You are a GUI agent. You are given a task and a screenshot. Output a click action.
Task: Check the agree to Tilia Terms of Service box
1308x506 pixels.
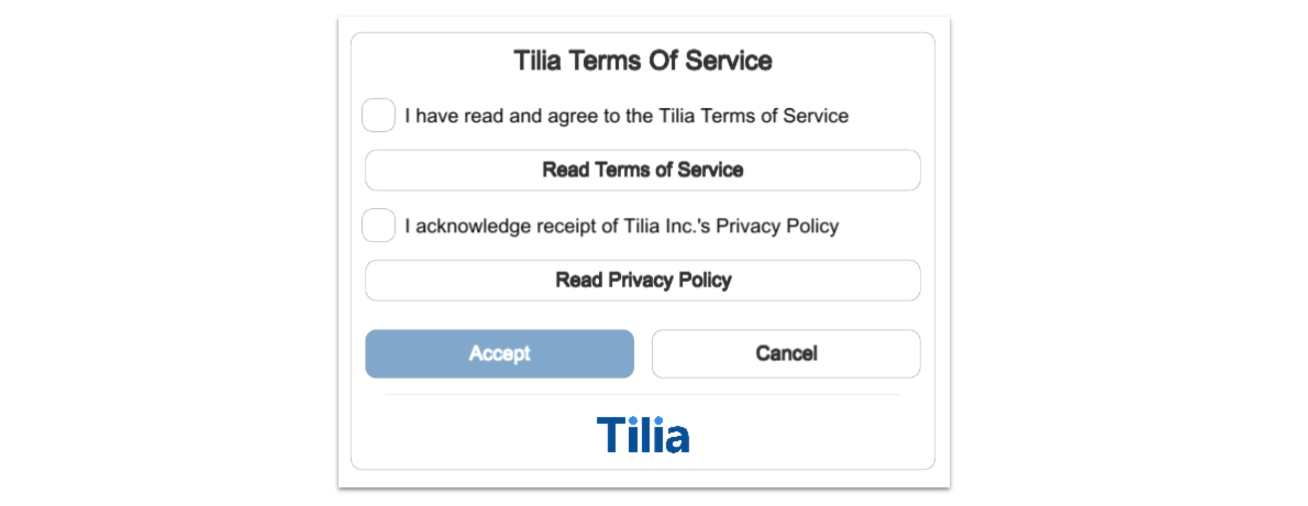pyautogui.click(x=378, y=115)
